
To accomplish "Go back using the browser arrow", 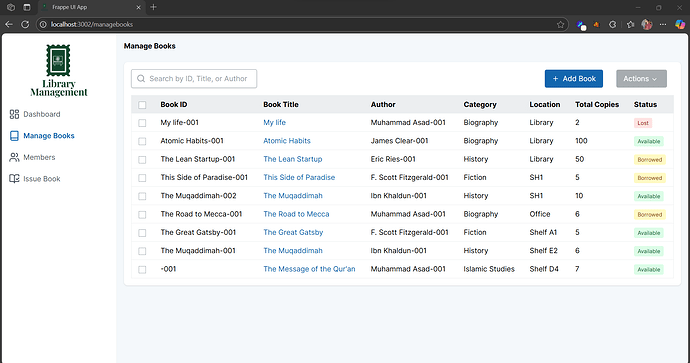I will pos(9,25).
